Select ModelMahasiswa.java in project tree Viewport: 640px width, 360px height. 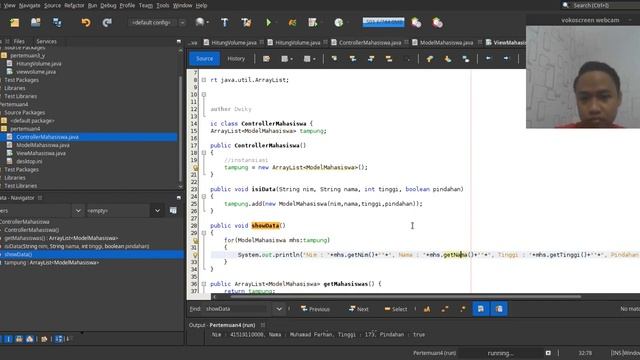click(x=42, y=145)
